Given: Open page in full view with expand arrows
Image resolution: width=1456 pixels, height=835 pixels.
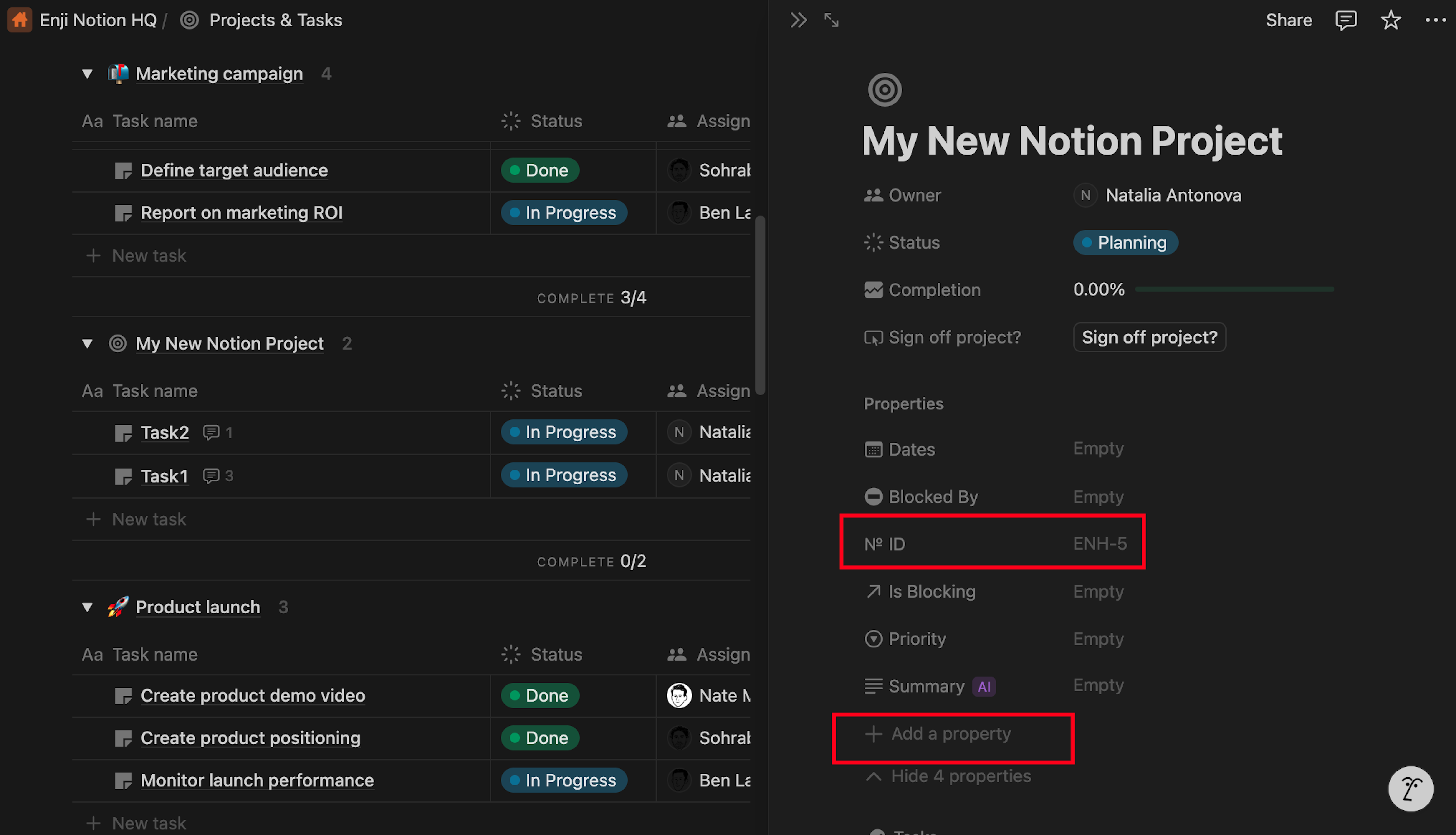Looking at the screenshot, I should point(831,20).
